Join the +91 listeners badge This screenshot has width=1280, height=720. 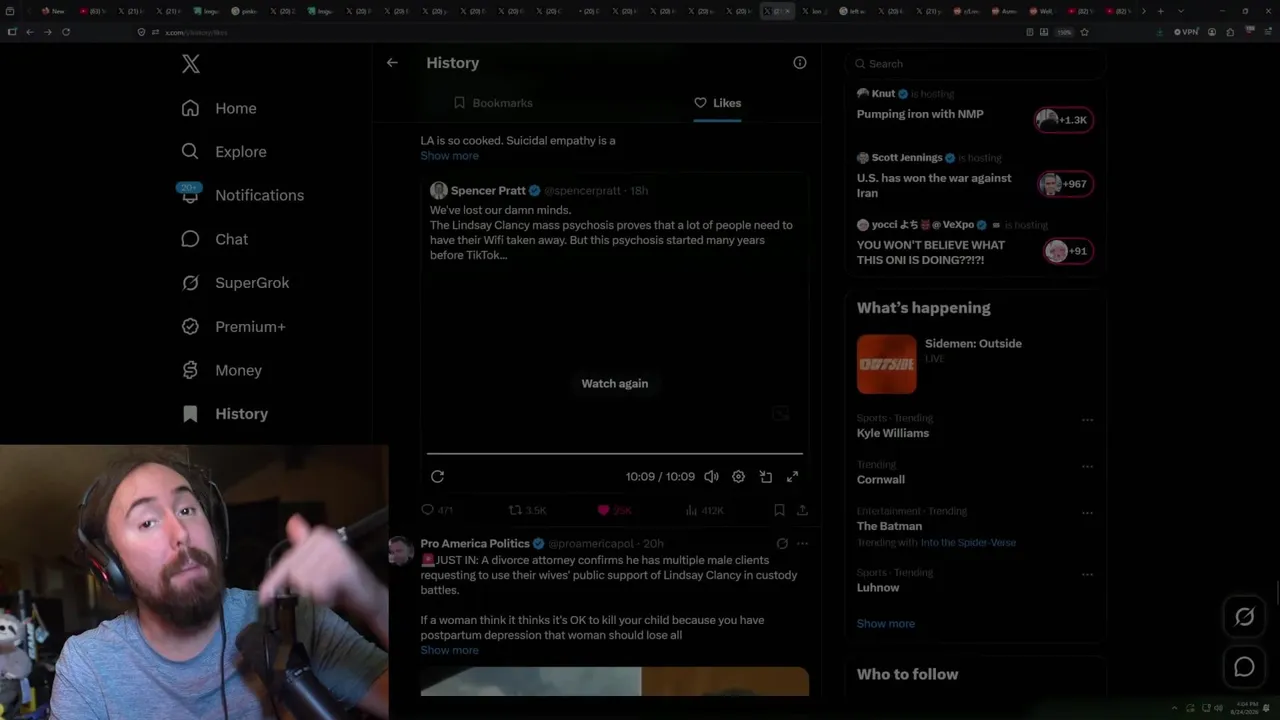pyautogui.click(x=1068, y=251)
